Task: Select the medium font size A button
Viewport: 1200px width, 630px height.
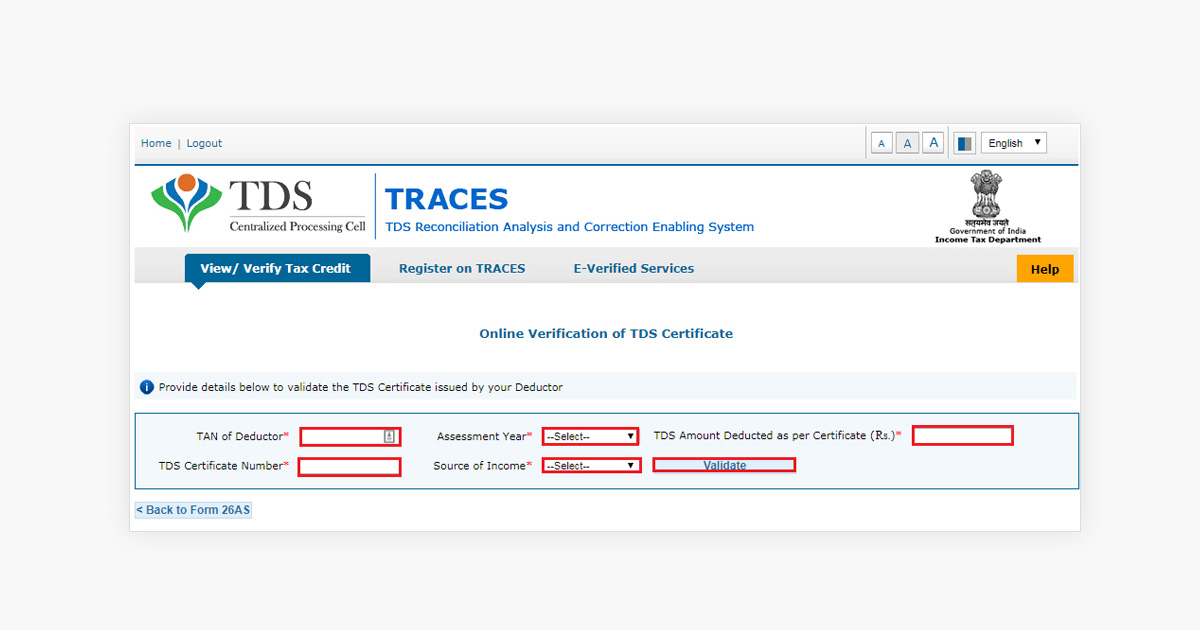Action: pos(907,144)
